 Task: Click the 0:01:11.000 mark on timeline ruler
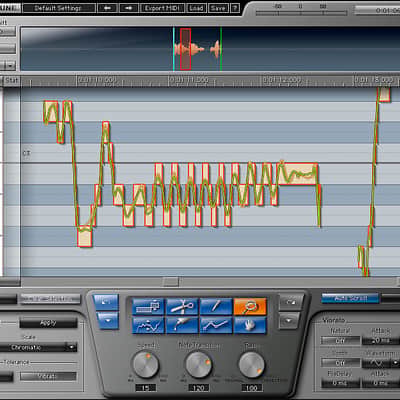point(189,80)
